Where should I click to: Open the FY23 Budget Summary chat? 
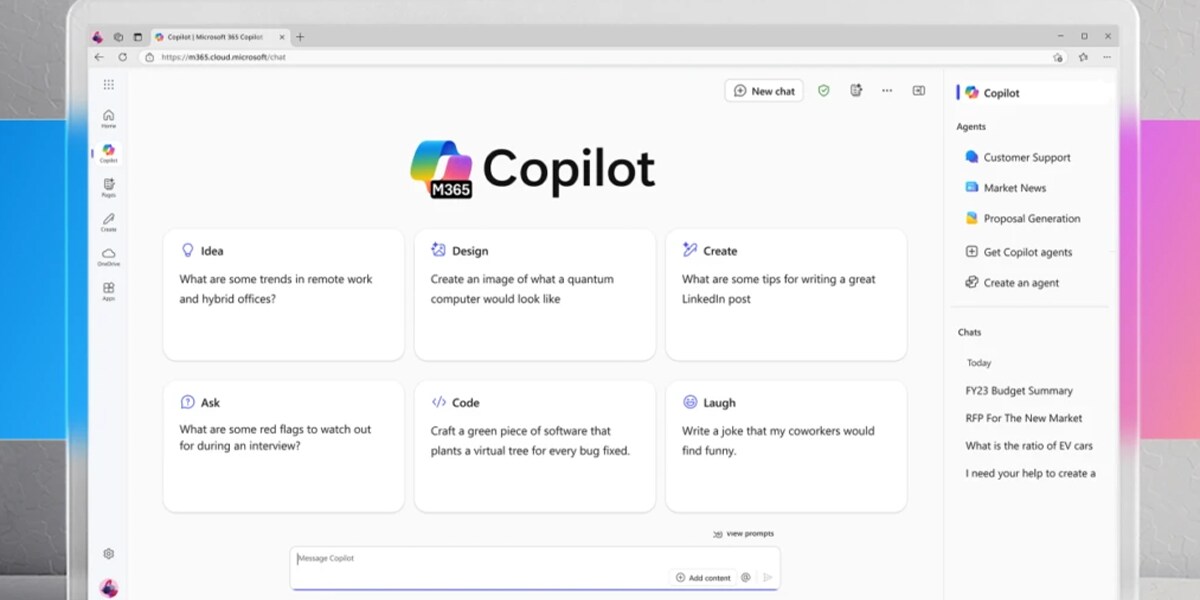pyautogui.click(x=1018, y=391)
